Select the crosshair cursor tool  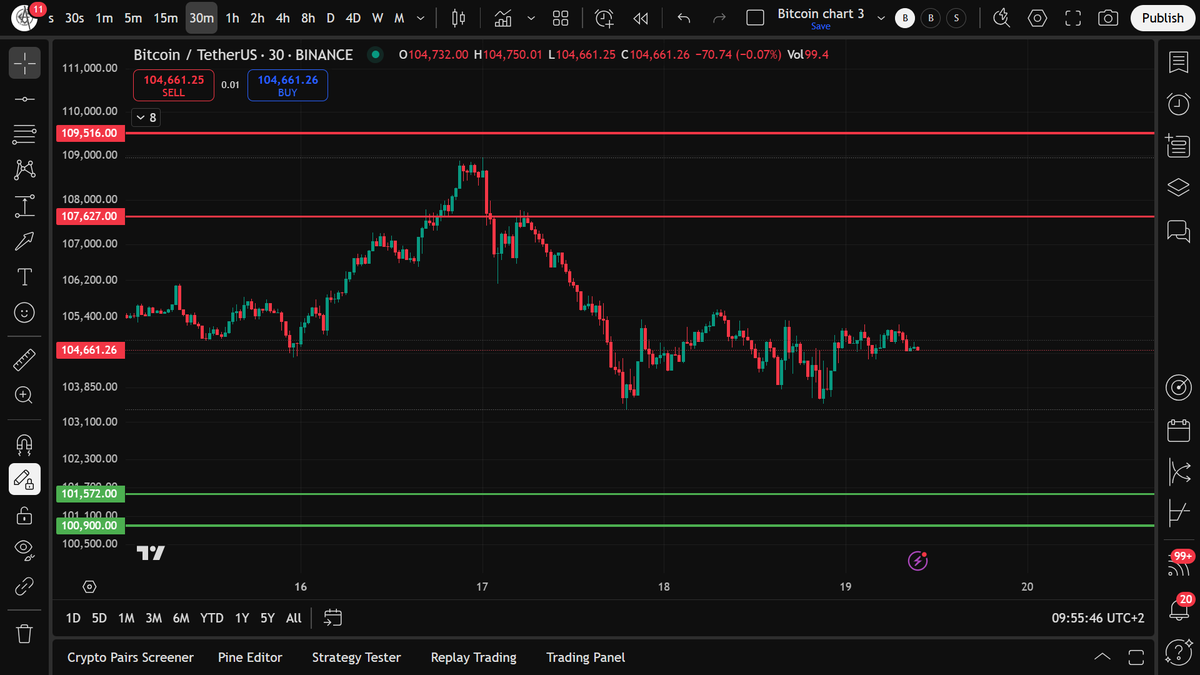[x=25, y=63]
